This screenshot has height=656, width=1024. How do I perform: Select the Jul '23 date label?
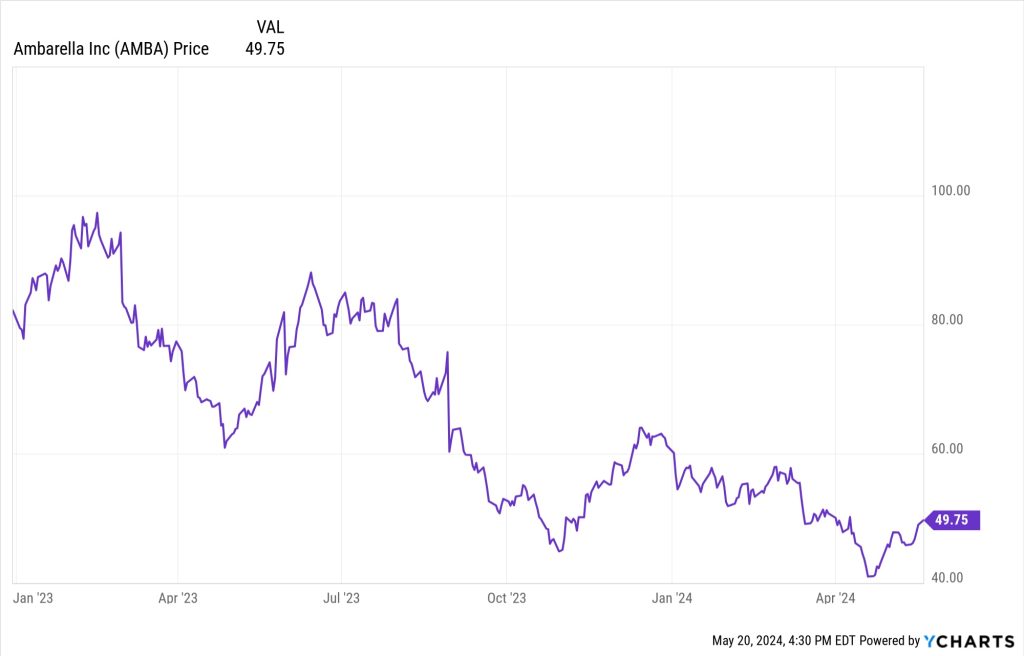(x=341, y=598)
